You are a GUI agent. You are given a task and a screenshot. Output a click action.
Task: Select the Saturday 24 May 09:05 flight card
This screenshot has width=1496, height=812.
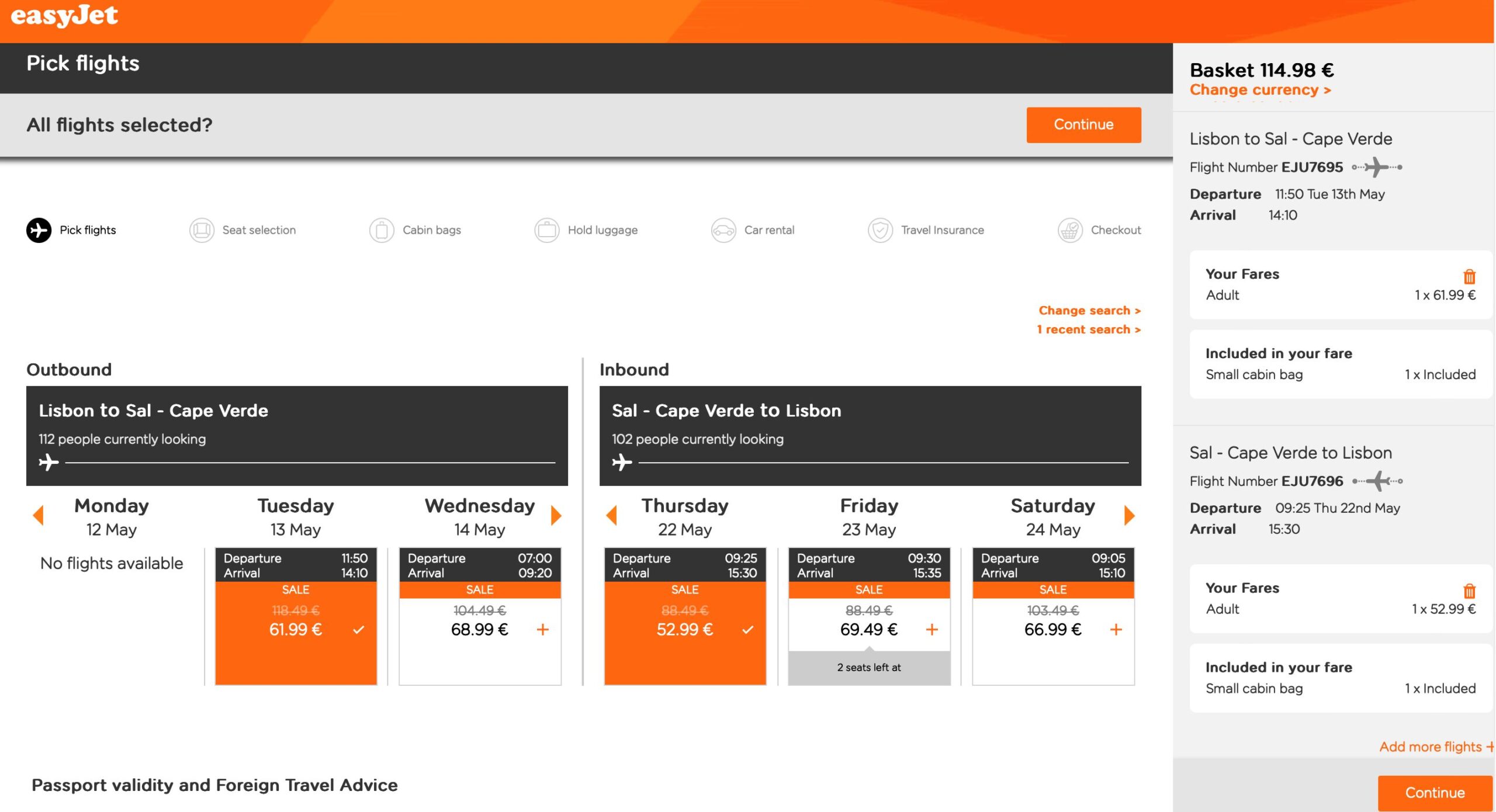pyautogui.click(x=1053, y=616)
